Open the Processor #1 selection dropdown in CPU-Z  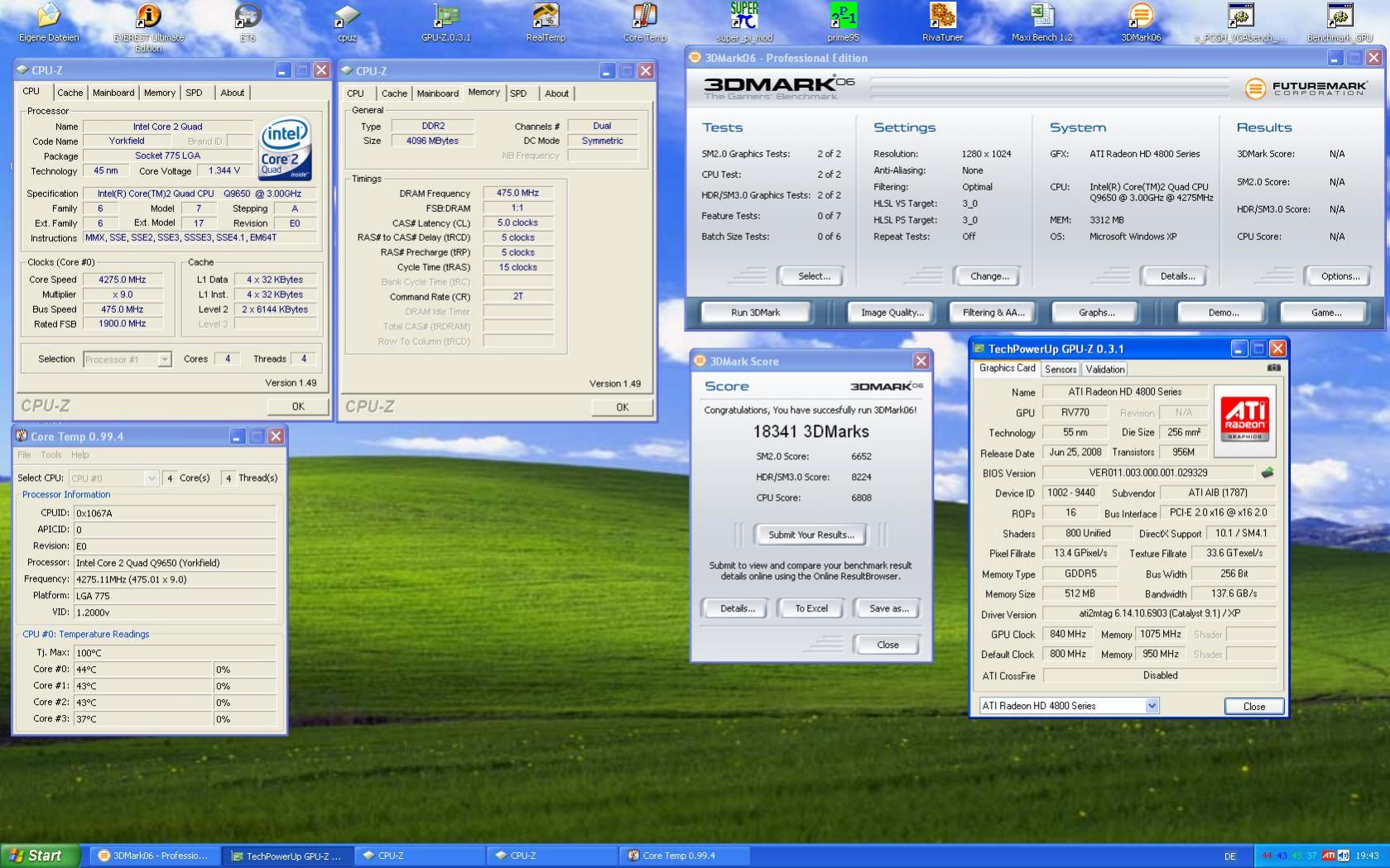click(x=165, y=359)
